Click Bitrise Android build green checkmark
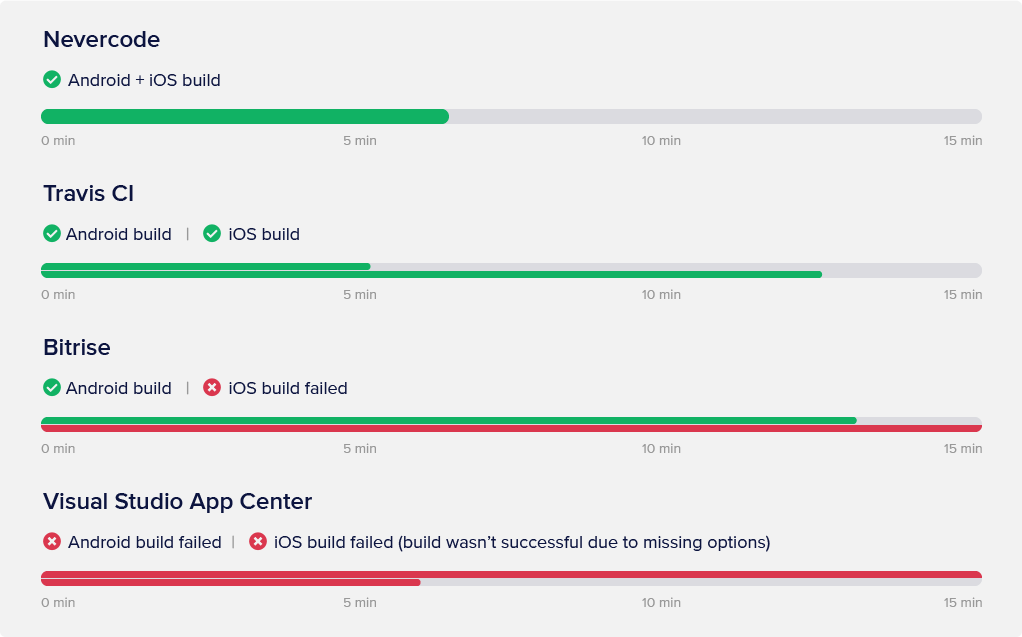This screenshot has width=1022, height=637. [x=52, y=388]
